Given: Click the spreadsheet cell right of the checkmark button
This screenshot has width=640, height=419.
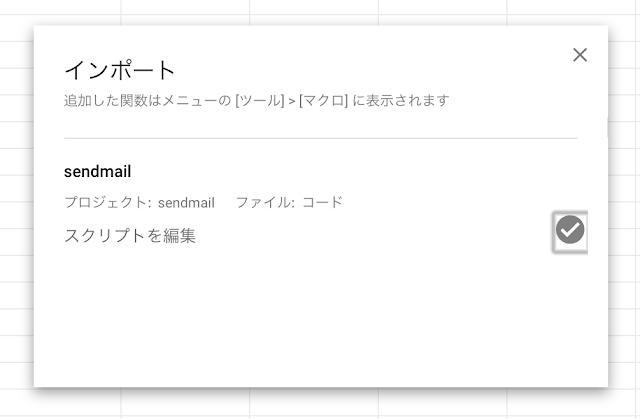Looking at the screenshot, I should pyautogui.click(x=624, y=242).
